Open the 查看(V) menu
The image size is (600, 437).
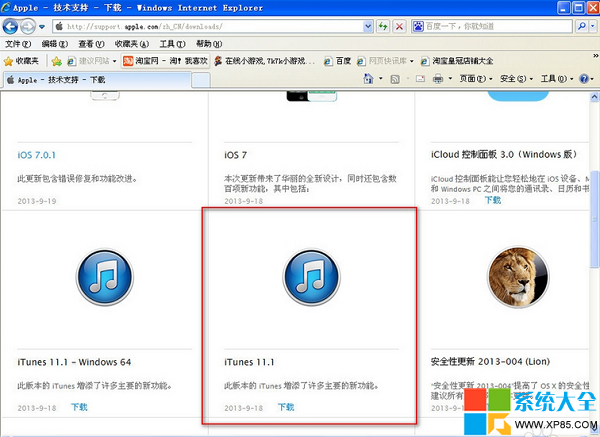coord(91,44)
